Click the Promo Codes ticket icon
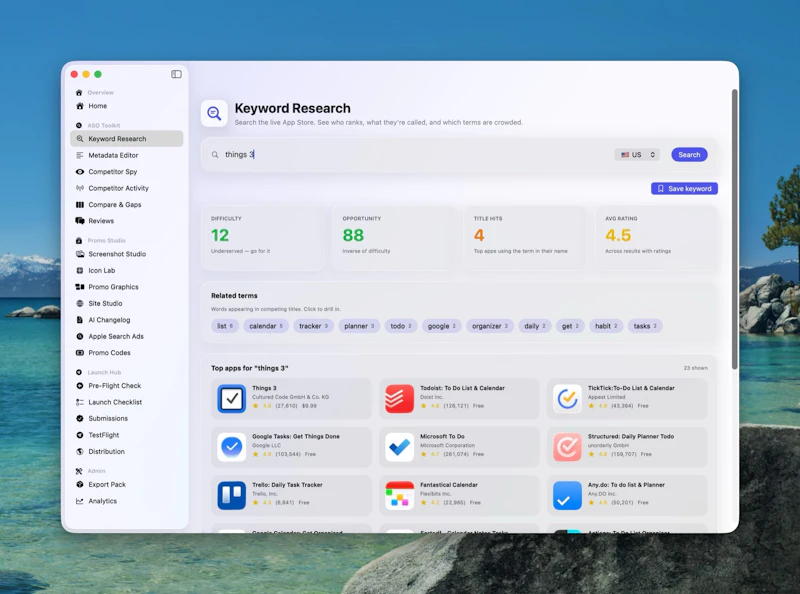The width and height of the screenshot is (800, 594). pos(80,353)
